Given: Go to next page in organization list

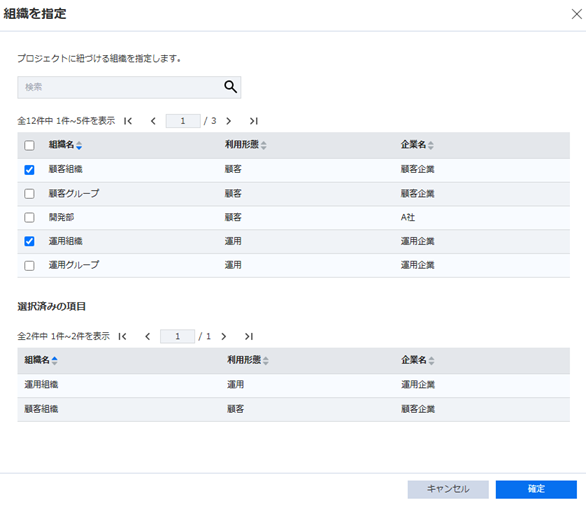Looking at the screenshot, I should [x=229, y=121].
